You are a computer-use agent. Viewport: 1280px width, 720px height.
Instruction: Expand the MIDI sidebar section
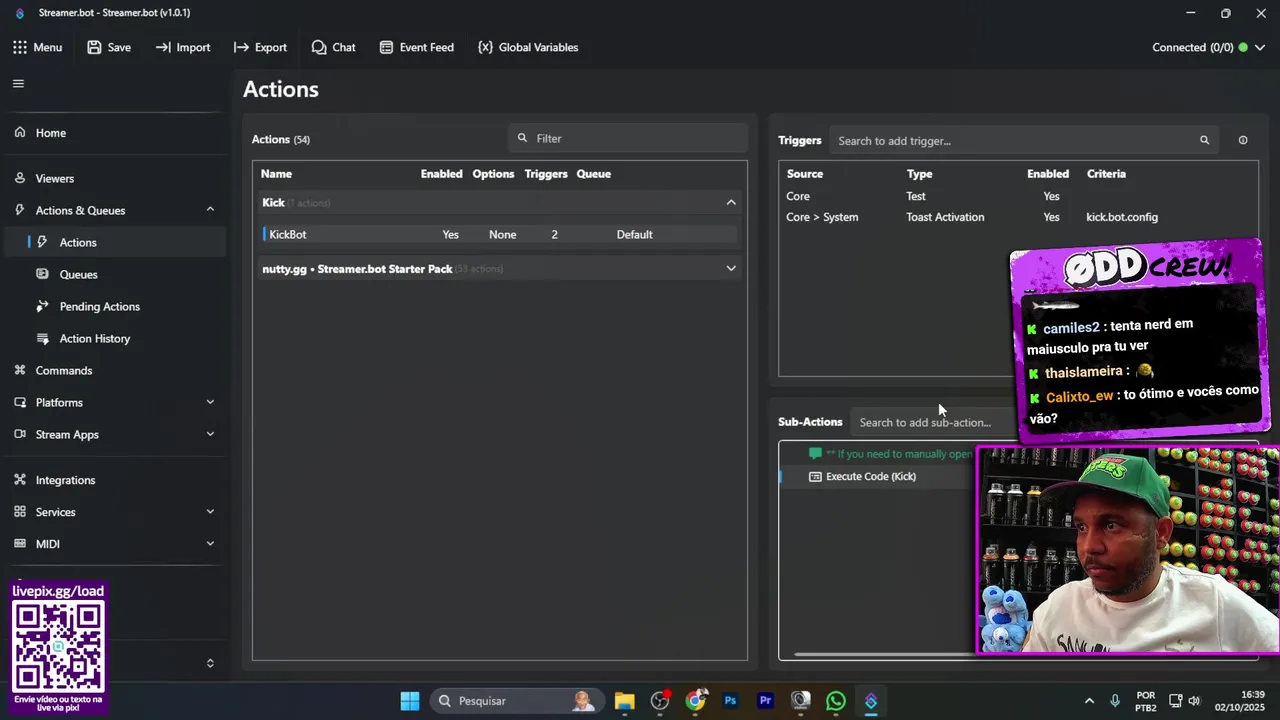pos(210,544)
